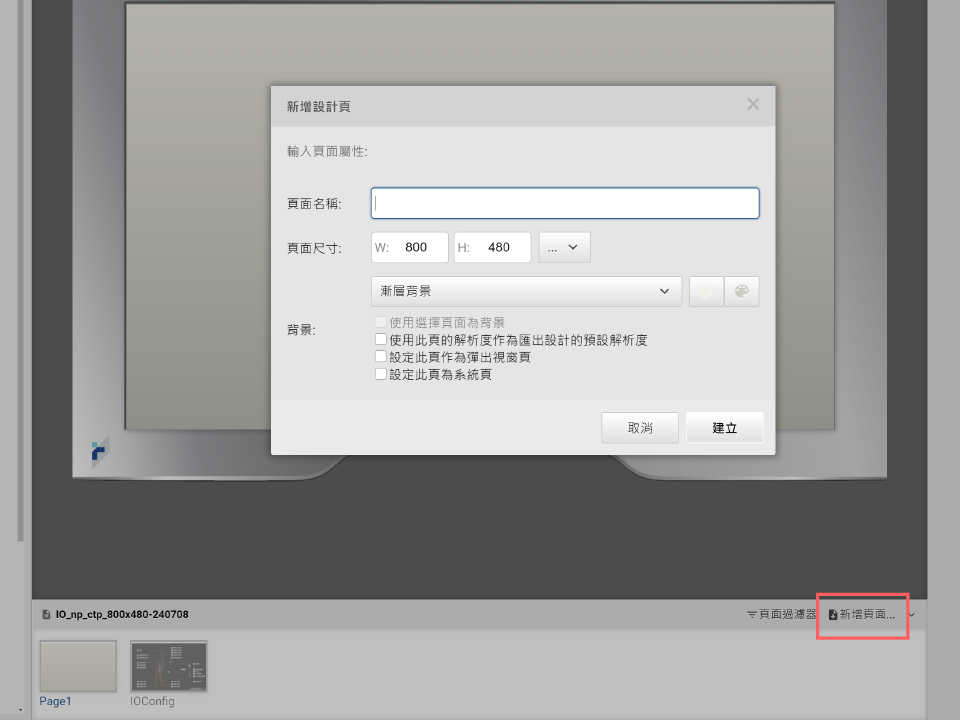
Task: Click inside the 頁面名稱 input field
Action: [x=564, y=202]
